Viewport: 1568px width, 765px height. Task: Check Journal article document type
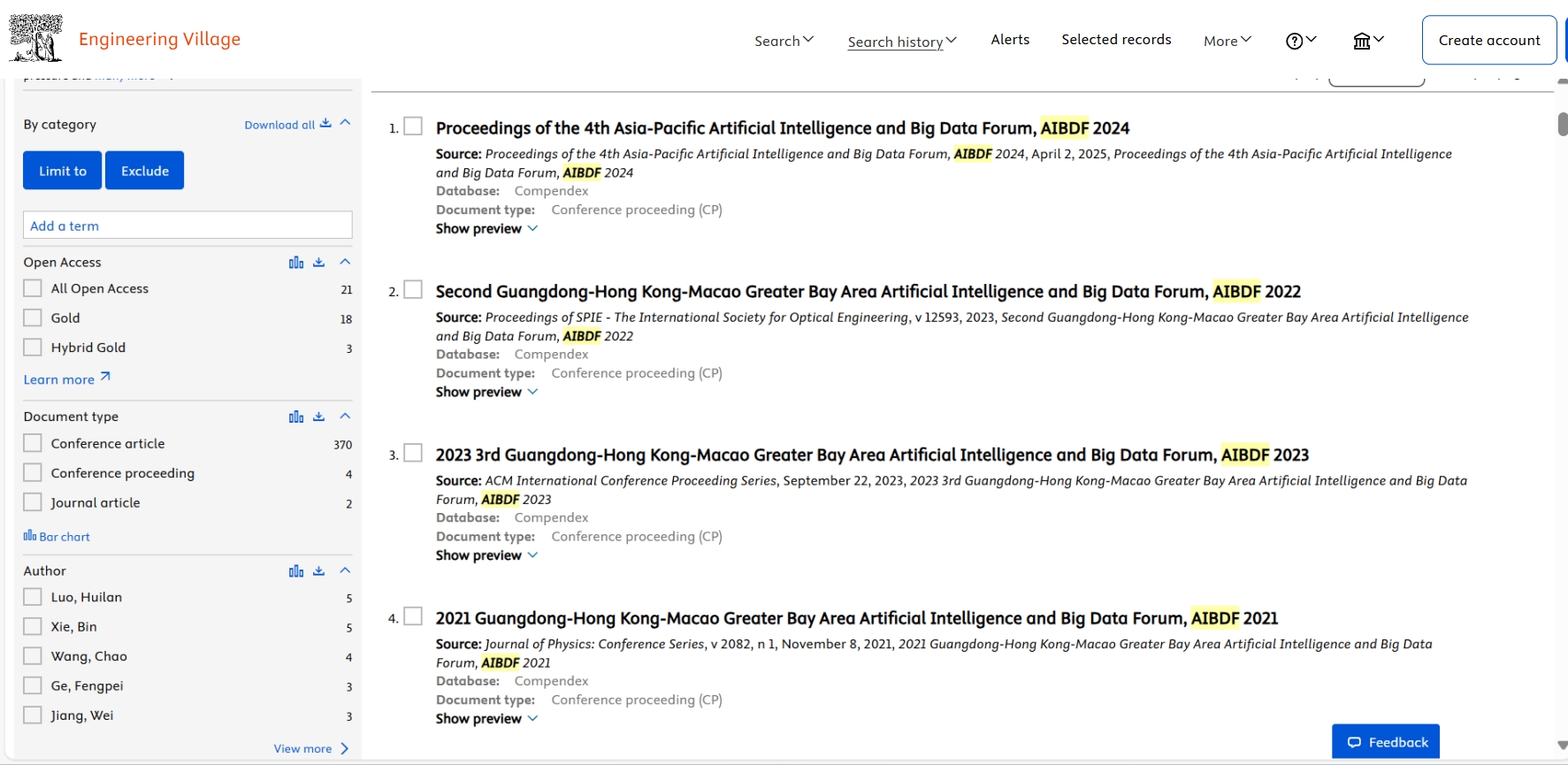(33, 502)
